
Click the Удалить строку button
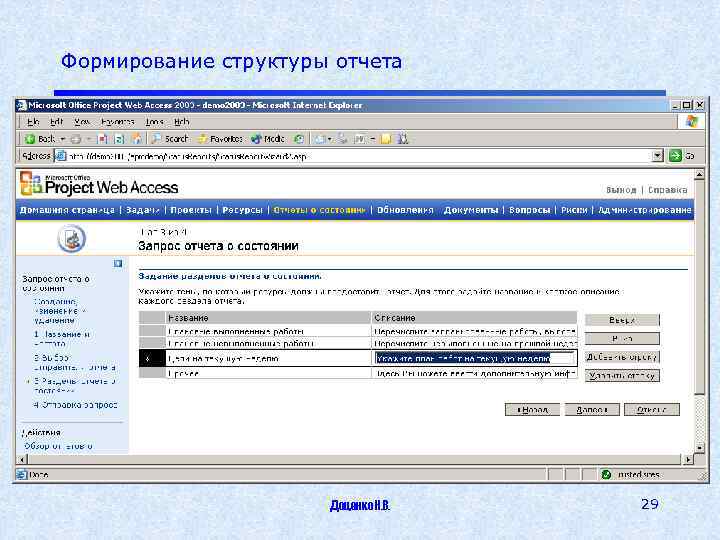click(622, 376)
